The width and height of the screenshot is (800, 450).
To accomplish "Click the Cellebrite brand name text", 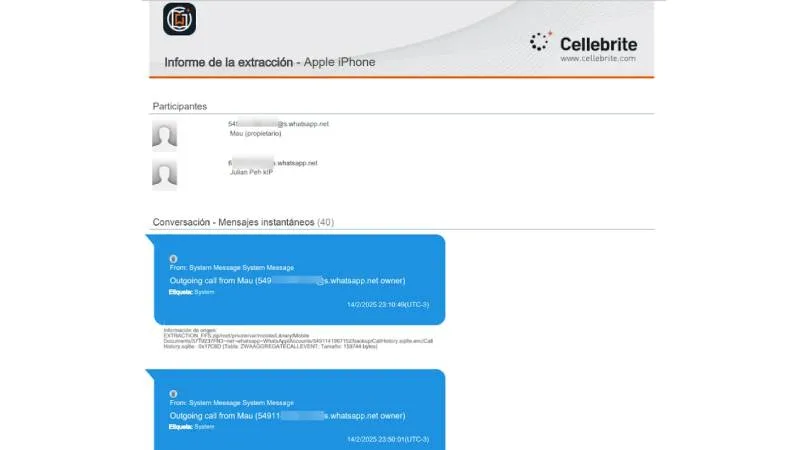I will pos(598,43).
